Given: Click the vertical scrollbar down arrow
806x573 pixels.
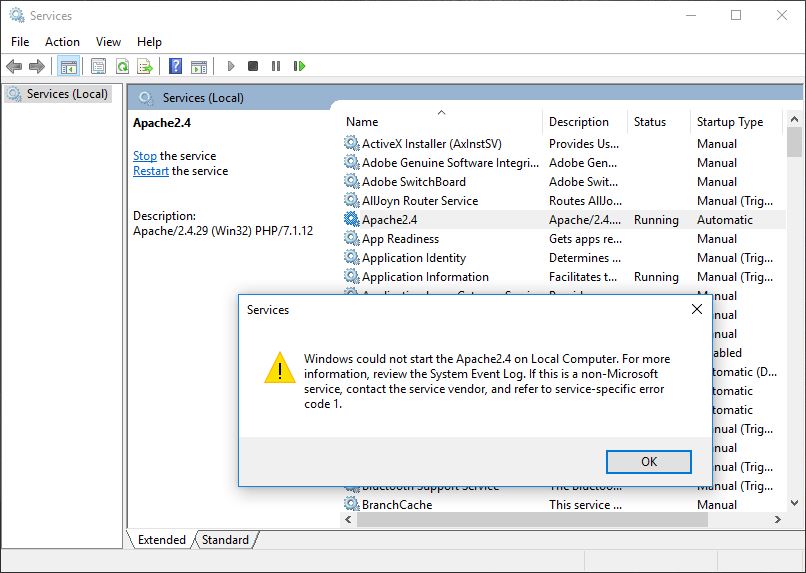Looking at the screenshot, I should click(x=794, y=503).
